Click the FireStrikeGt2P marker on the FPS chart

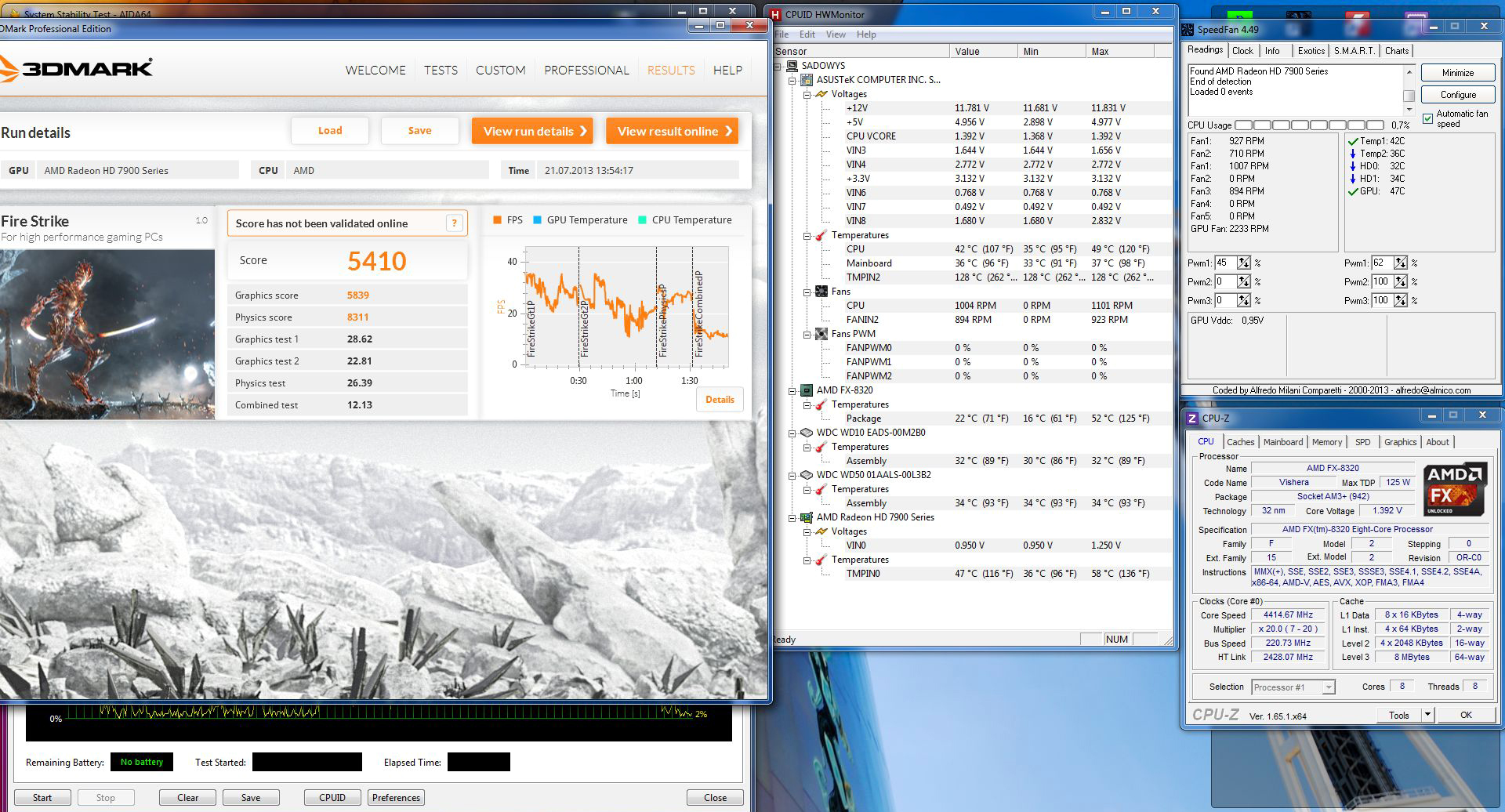(584, 329)
